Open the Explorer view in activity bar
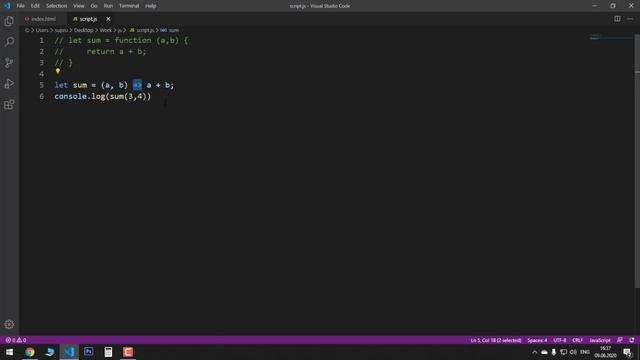The height and width of the screenshot is (360, 640). (x=9, y=21)
